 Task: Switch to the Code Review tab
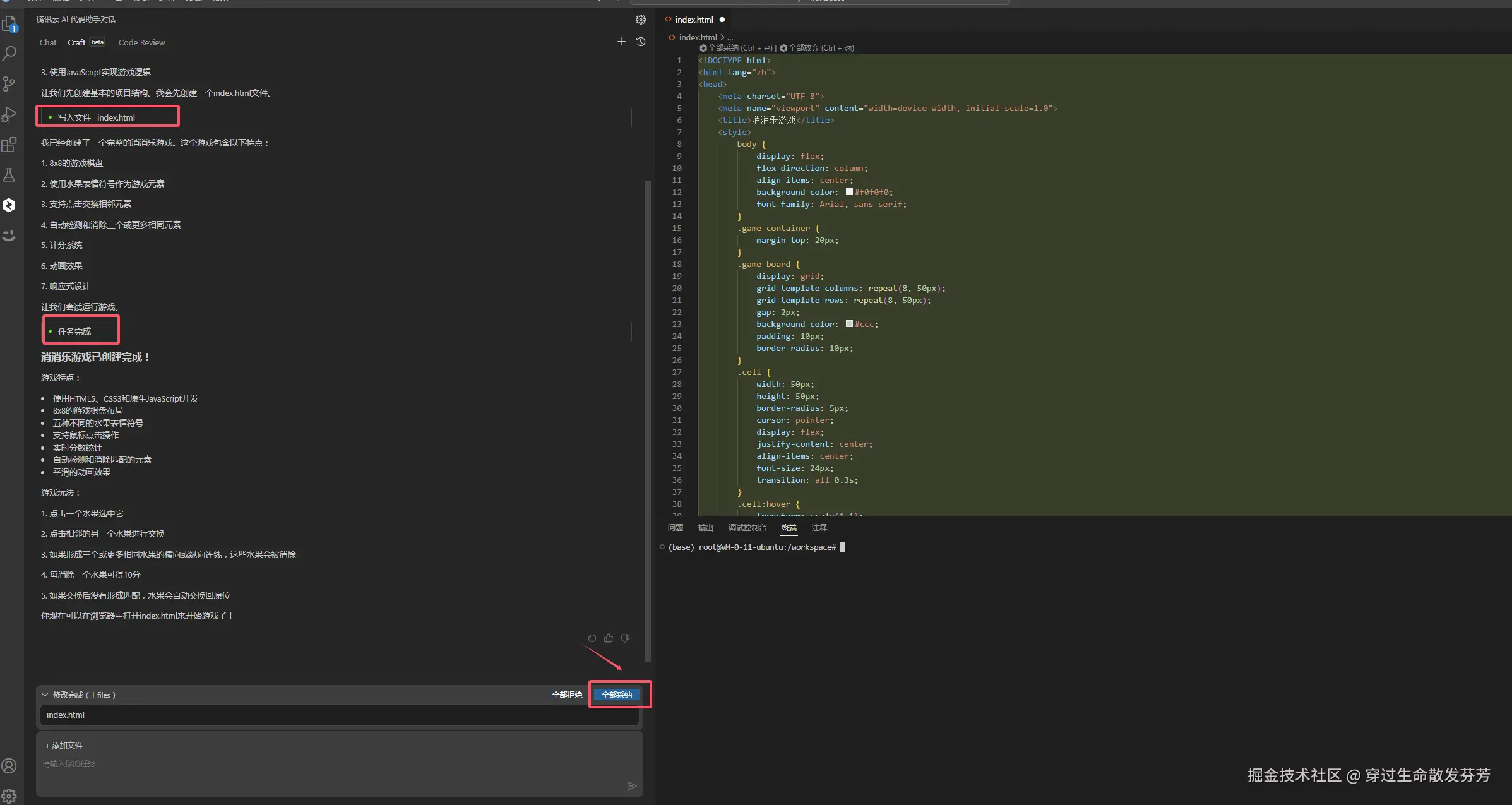pyautogui.click(x=141, y=43)
